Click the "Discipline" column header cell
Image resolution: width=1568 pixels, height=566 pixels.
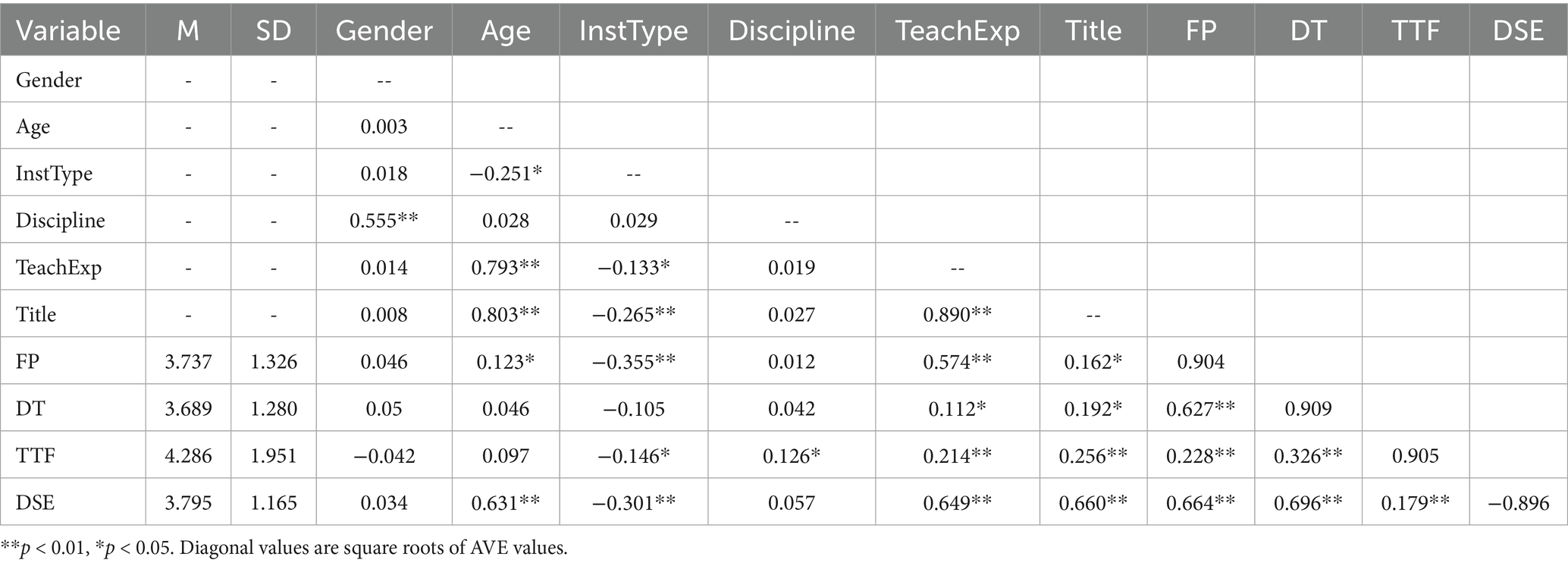coord(792,30)
